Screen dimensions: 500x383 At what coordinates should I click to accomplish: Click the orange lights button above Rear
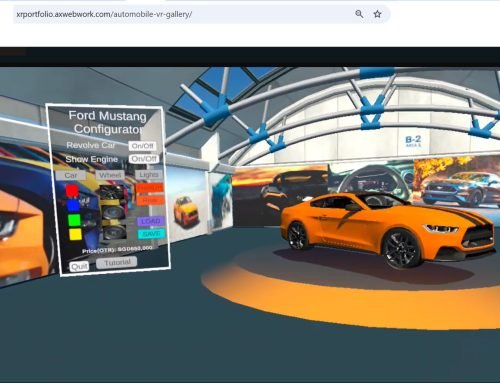(149, 188)
